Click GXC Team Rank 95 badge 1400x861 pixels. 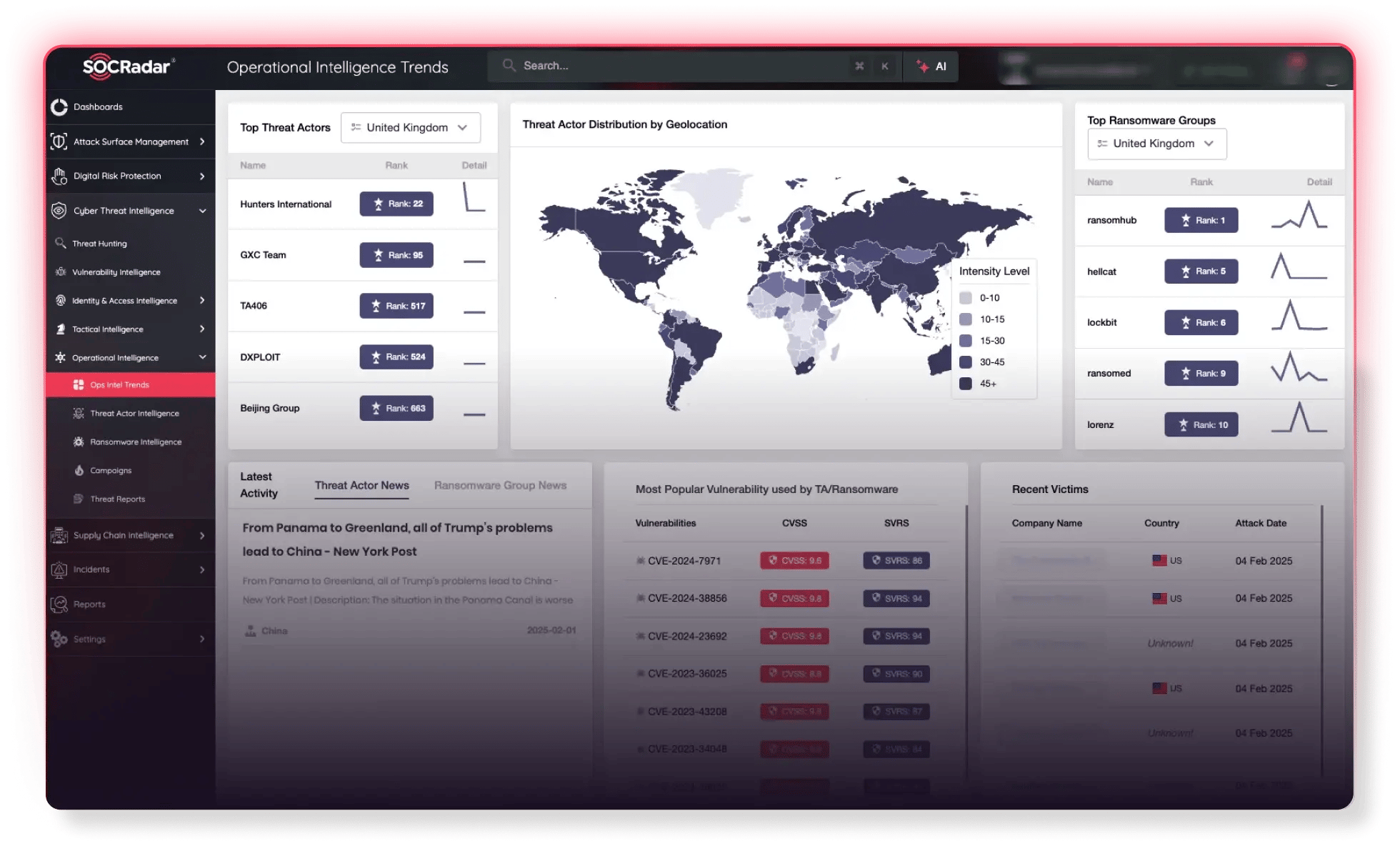pyautogui.click(x=396, y=255)
